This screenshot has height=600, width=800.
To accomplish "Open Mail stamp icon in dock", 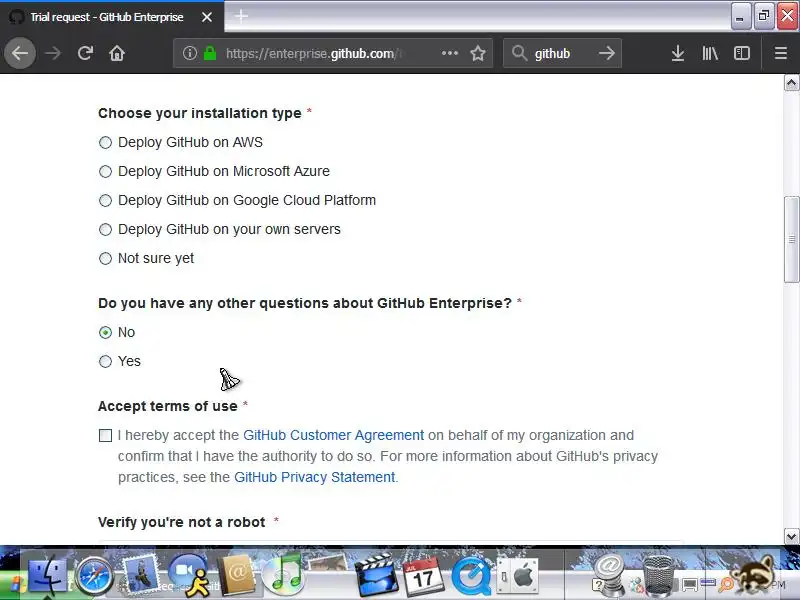I will coord(140,572).
